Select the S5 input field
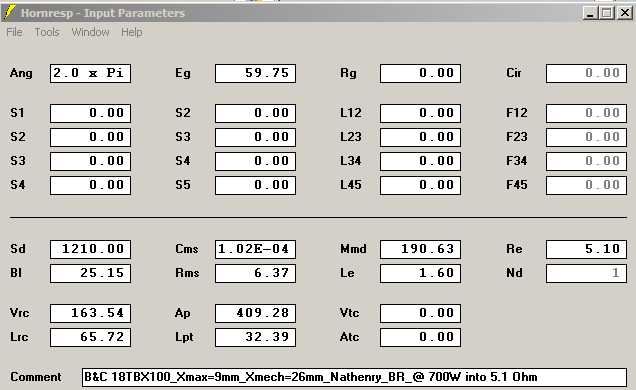This screenshot has width=636, height=390. 256,185
